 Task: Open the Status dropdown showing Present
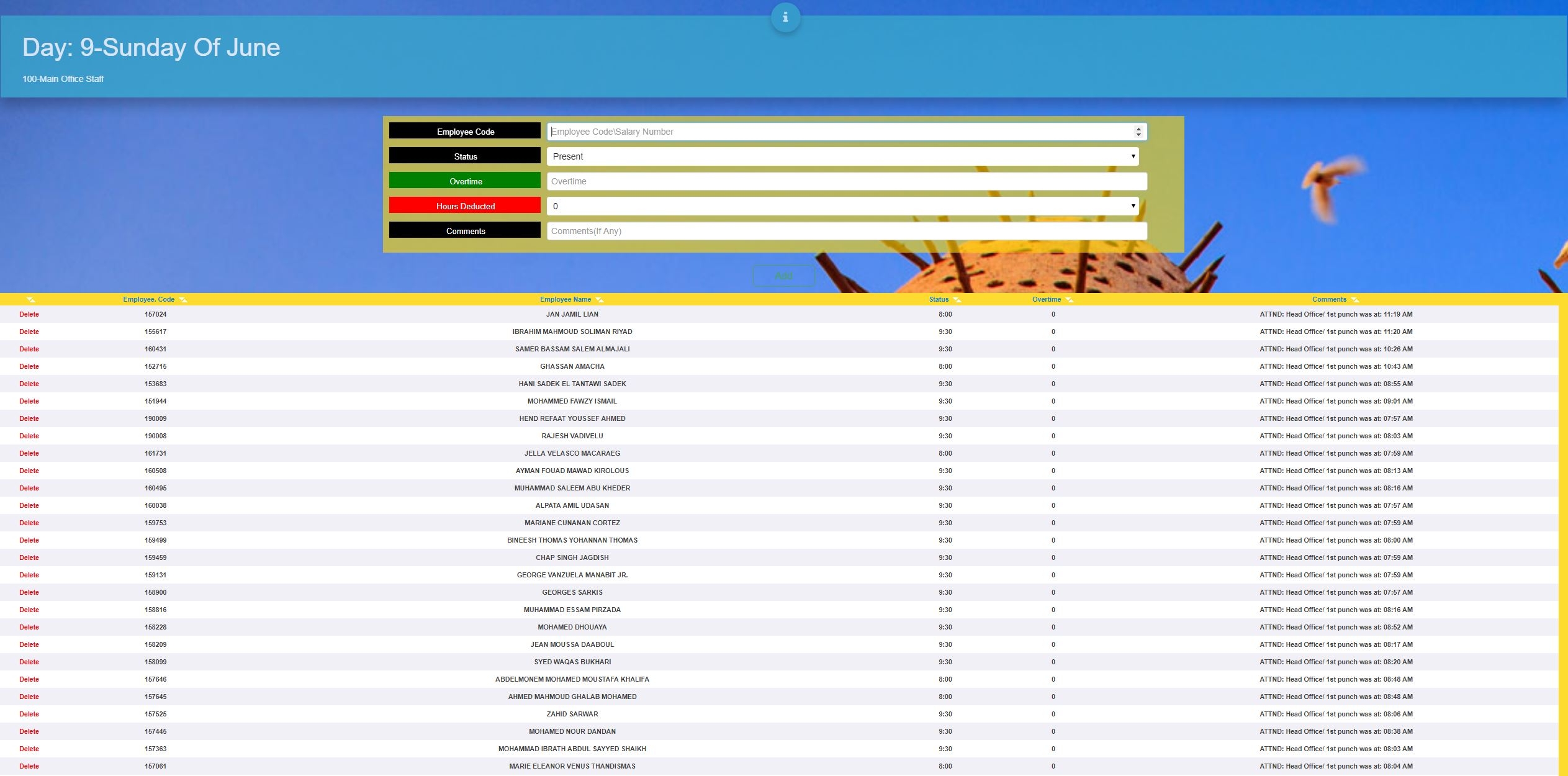click(842, 156)
